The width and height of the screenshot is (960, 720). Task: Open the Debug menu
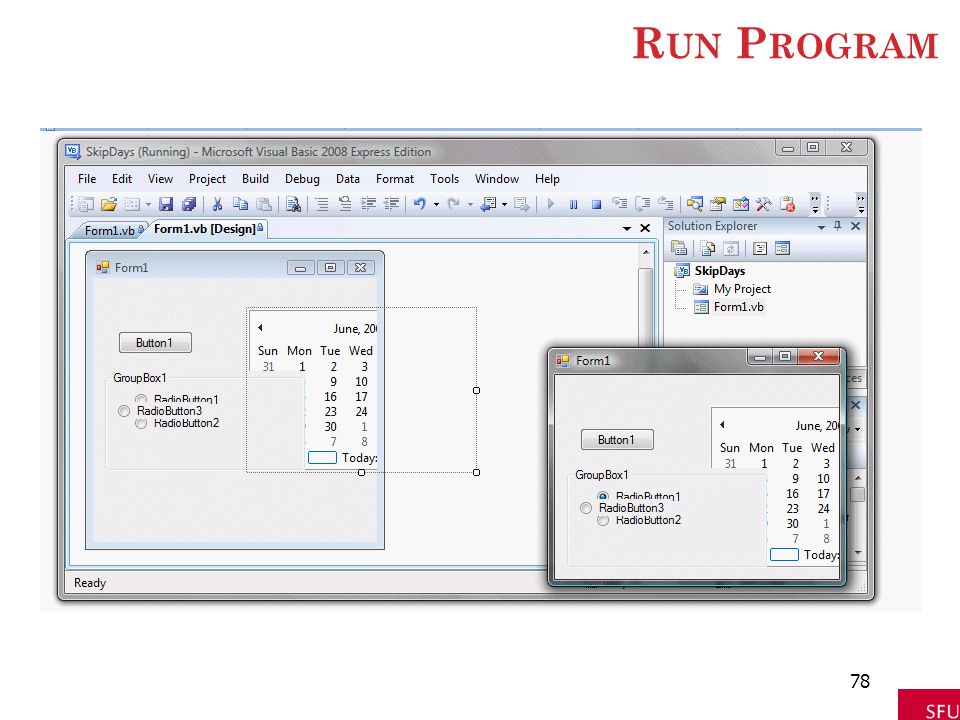point(302,179)
